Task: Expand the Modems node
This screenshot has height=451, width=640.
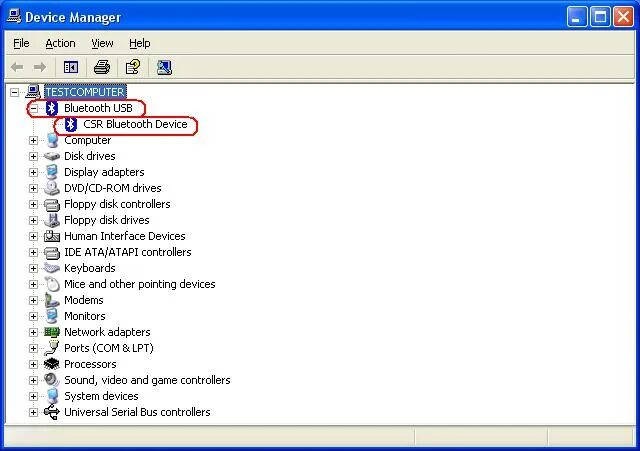Action: tap(33, 300)
